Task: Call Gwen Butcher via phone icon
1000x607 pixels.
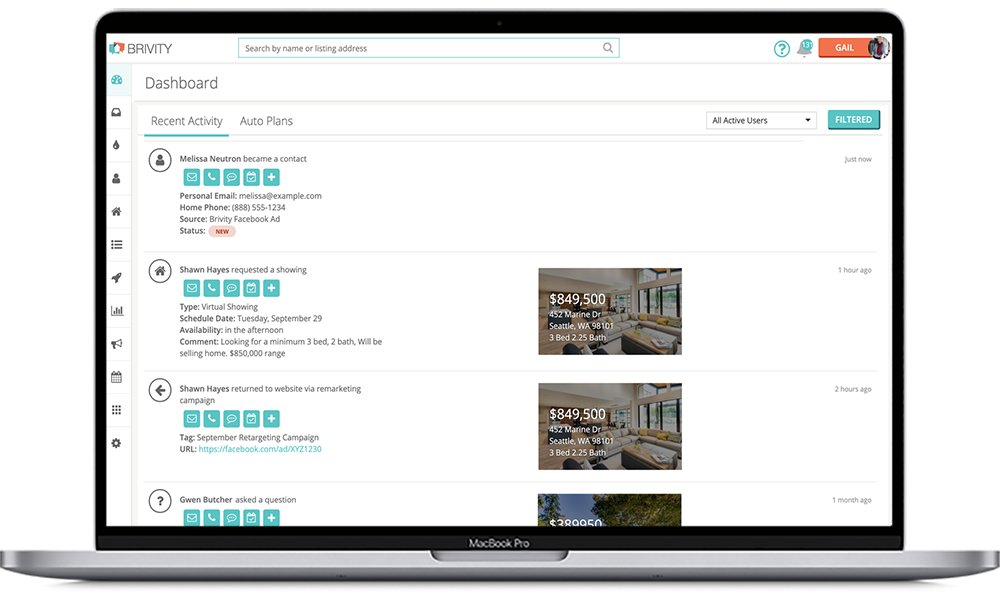Action: (x=212, y=518)
